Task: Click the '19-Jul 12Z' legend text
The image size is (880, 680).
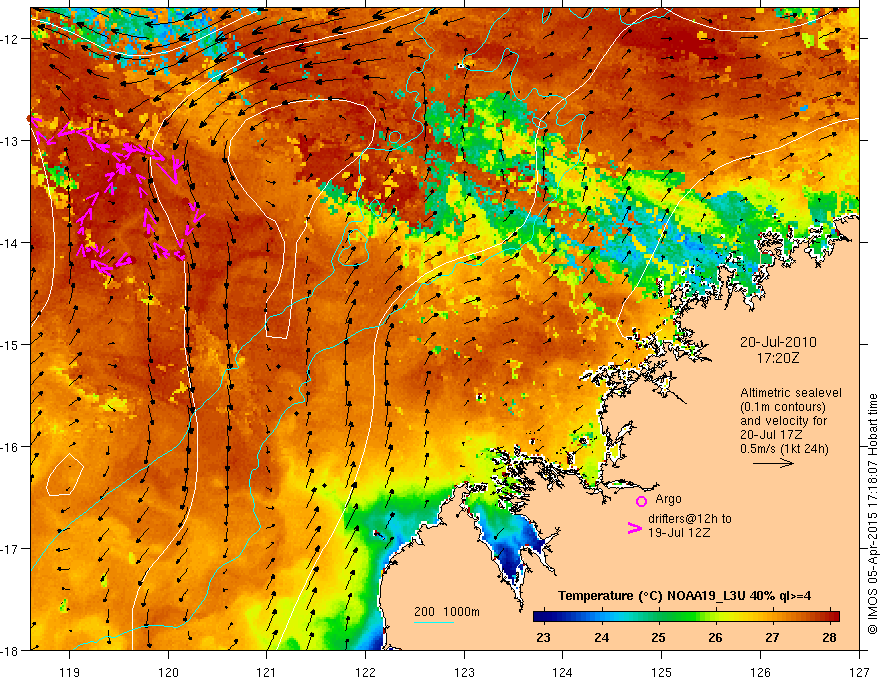Action: pyautogui.click(x=679, y=532)
